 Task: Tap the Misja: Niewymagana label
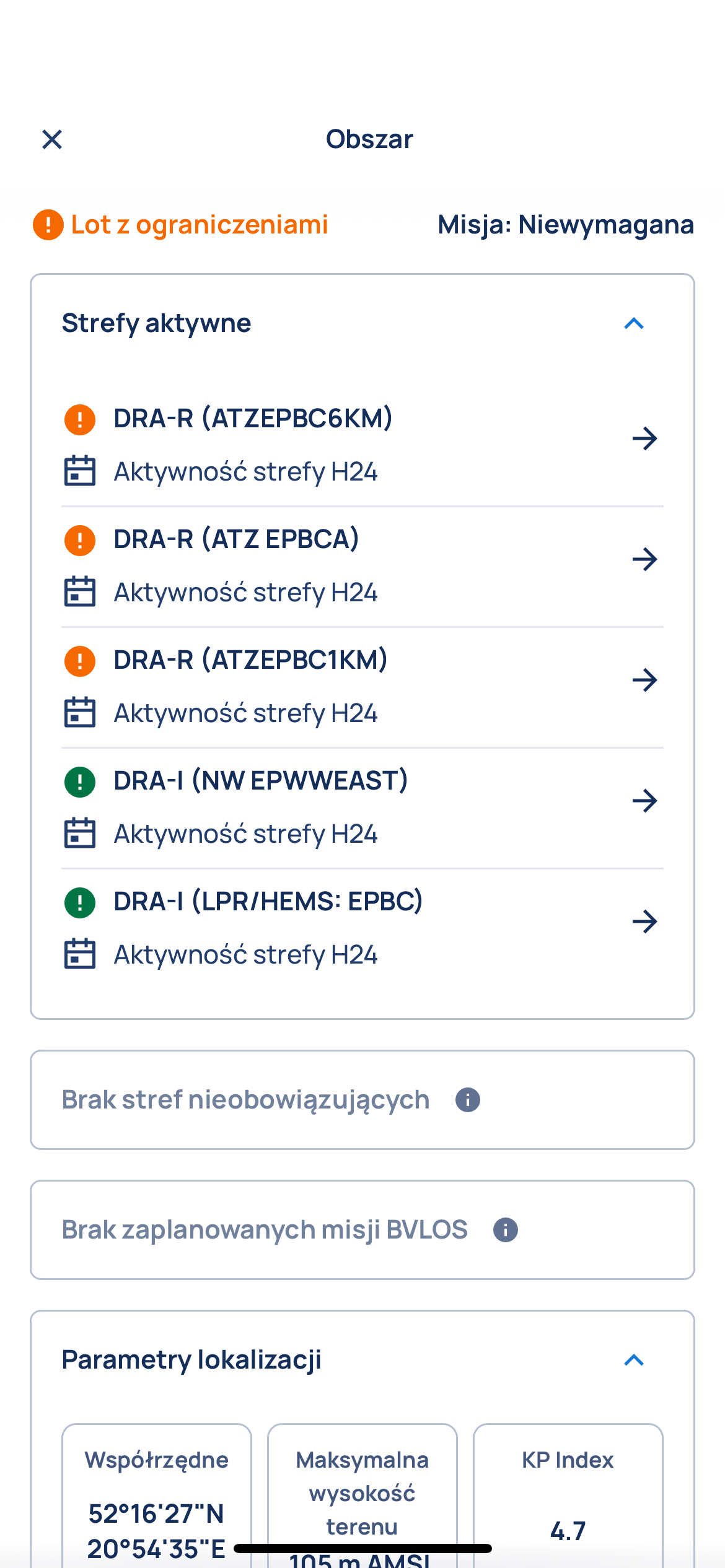click(x=566, y=224)
